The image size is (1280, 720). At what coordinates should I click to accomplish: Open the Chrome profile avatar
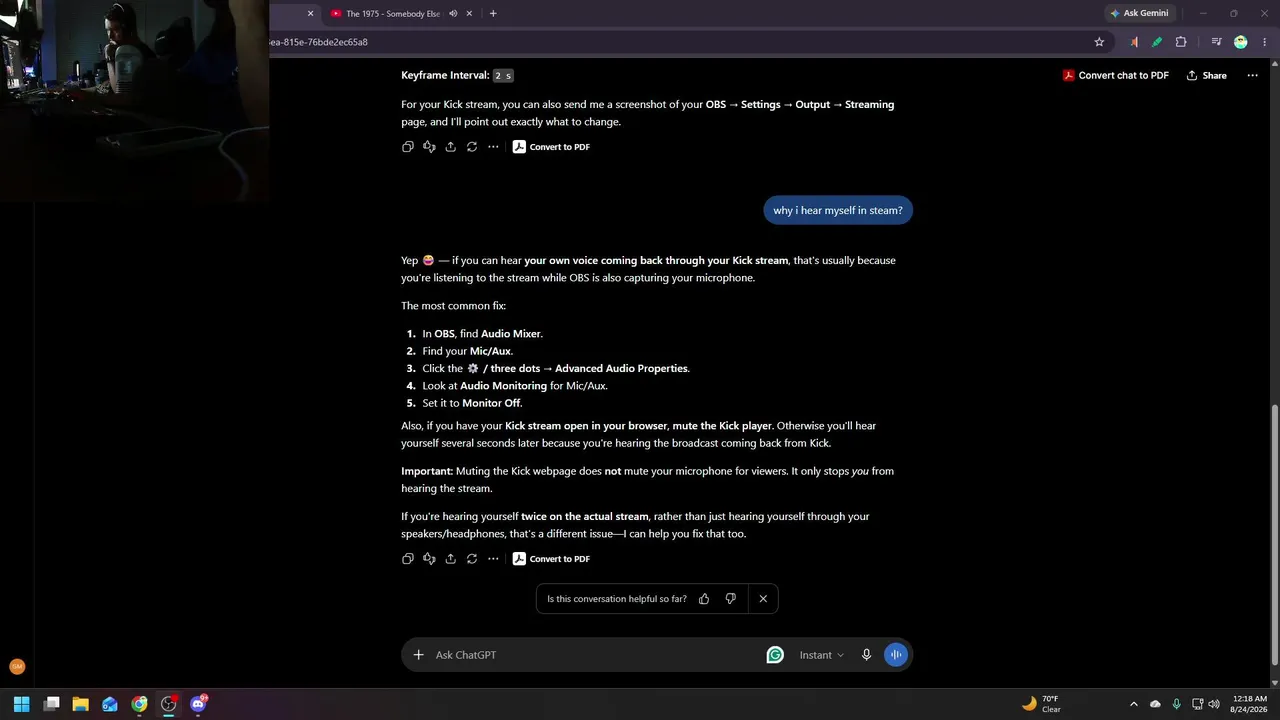1241,42
